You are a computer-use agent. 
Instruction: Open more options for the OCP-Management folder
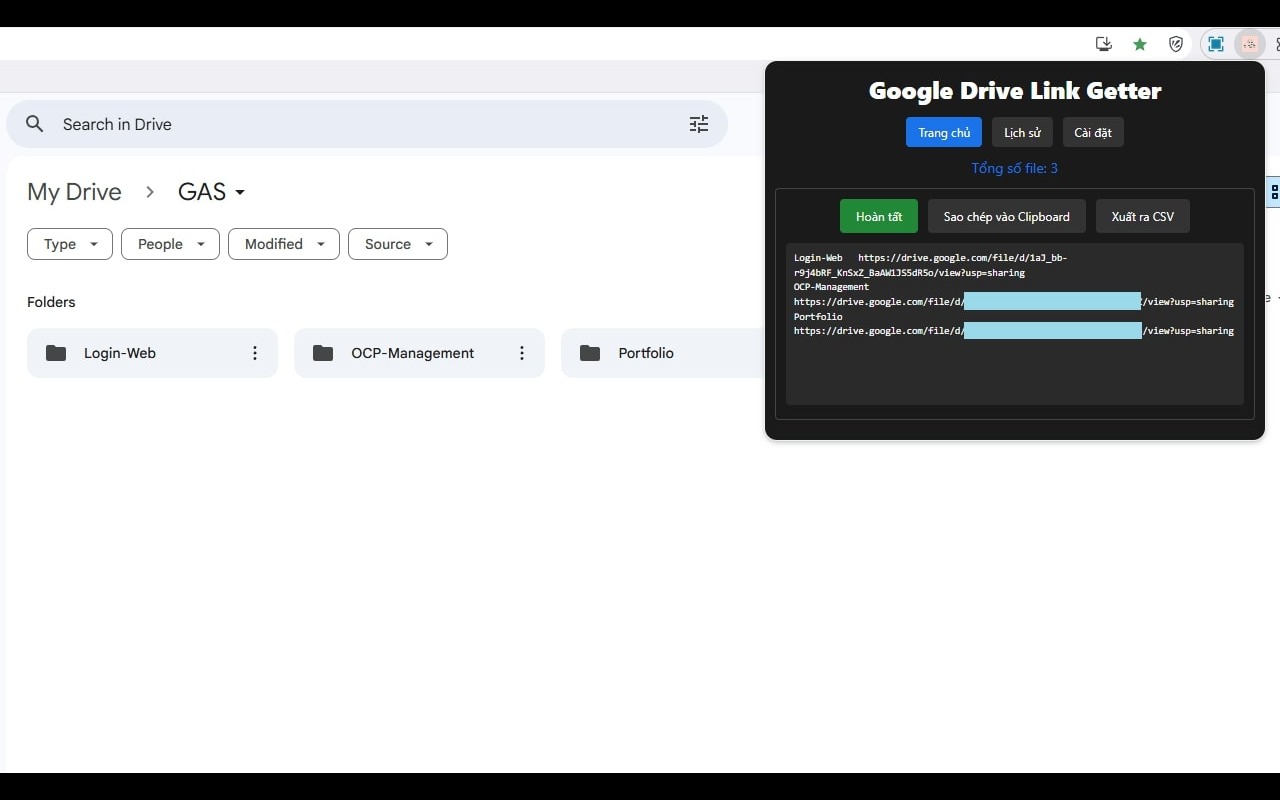coord(522,352)
